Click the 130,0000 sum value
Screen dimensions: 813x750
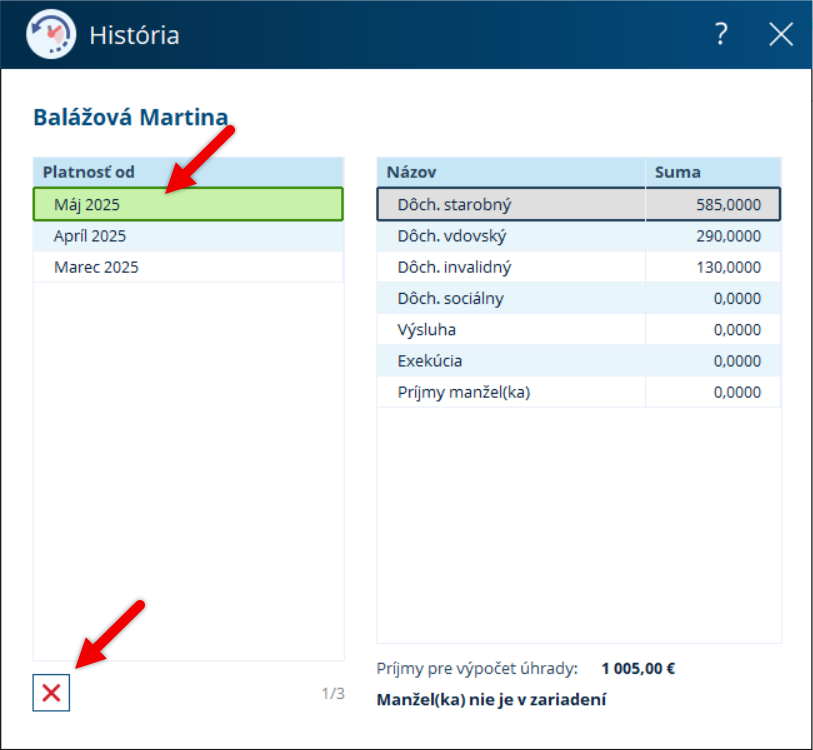728,267
